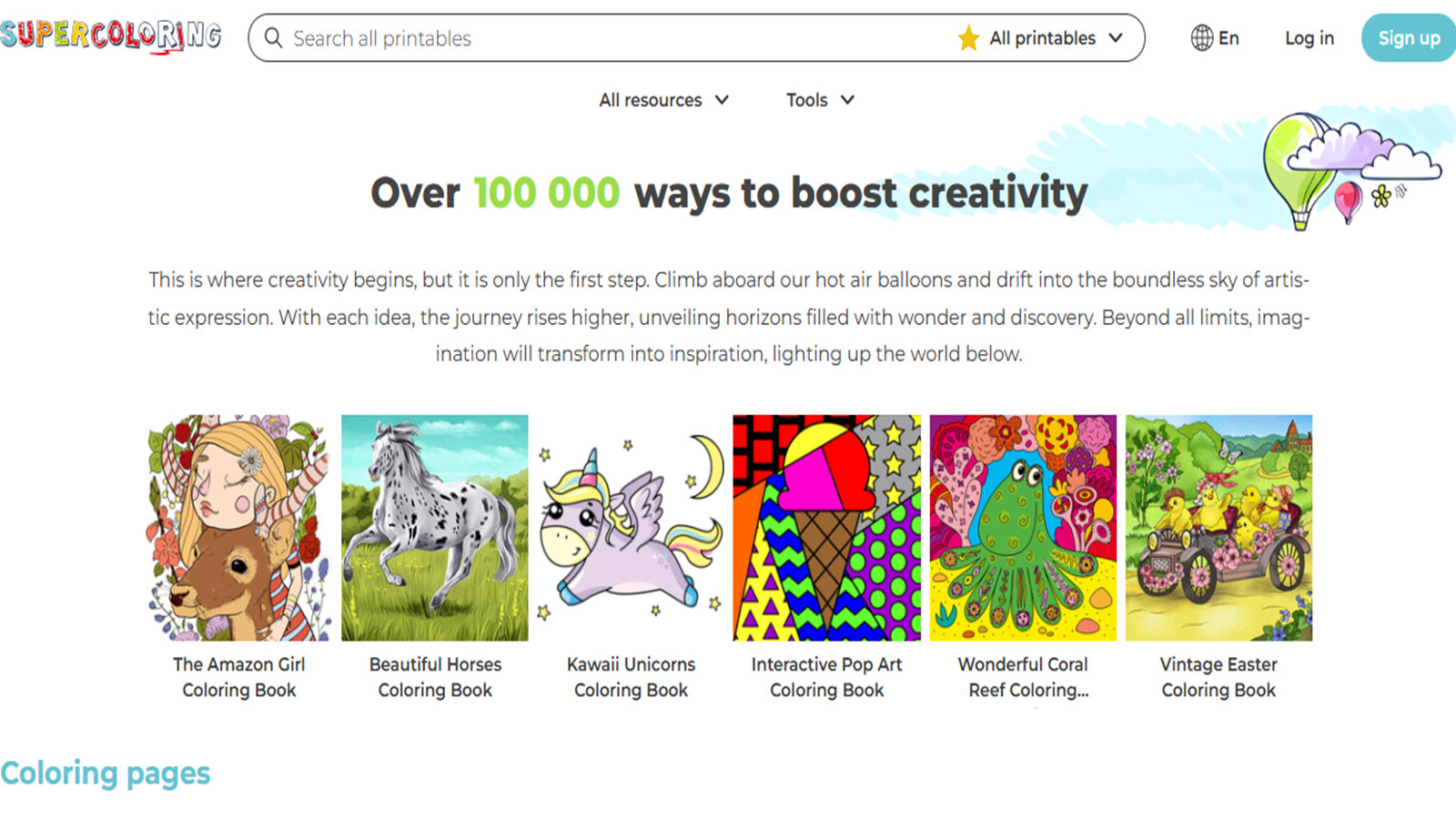The image size is (1456, 819).
Task: Open the Wonderful Coral Reef octopus thumbnail
Action: click(1023, 528)
